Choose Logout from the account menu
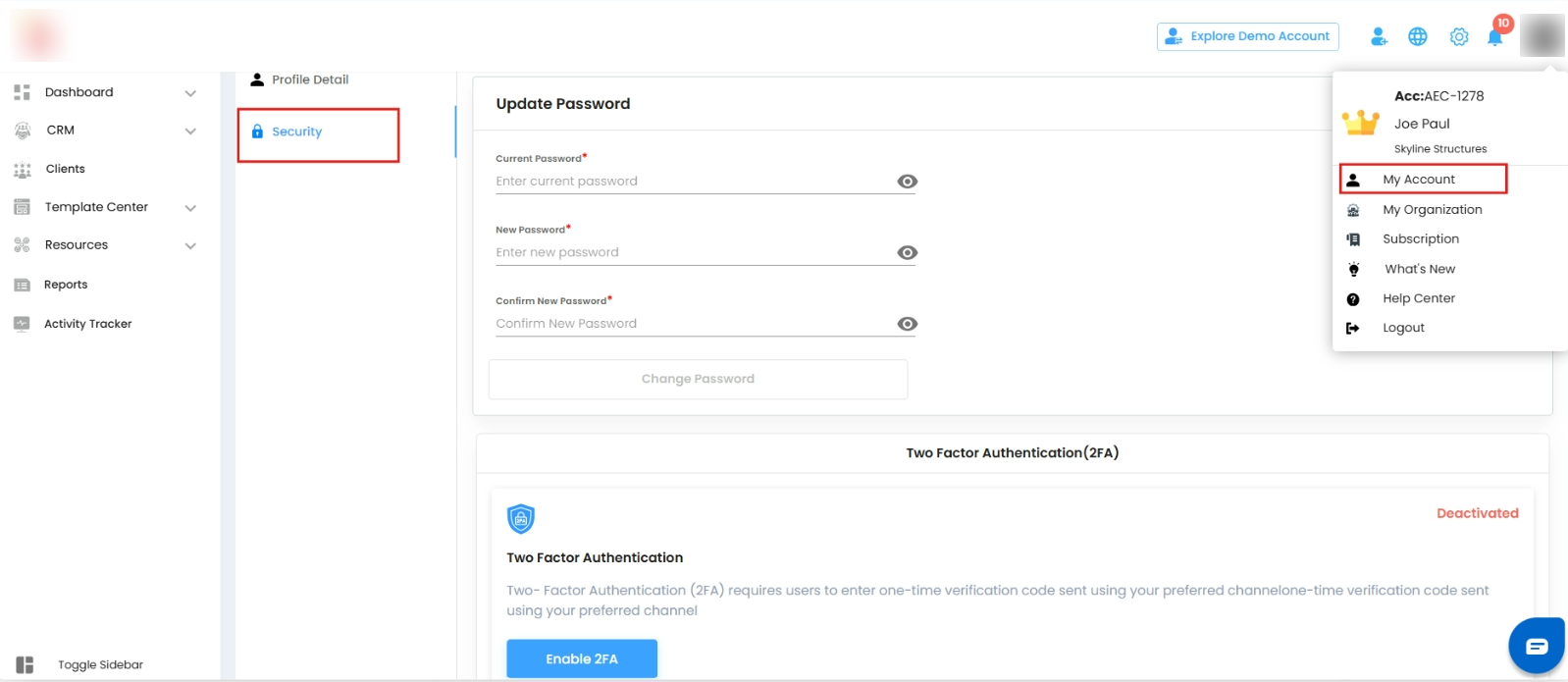 (1403, 328)
